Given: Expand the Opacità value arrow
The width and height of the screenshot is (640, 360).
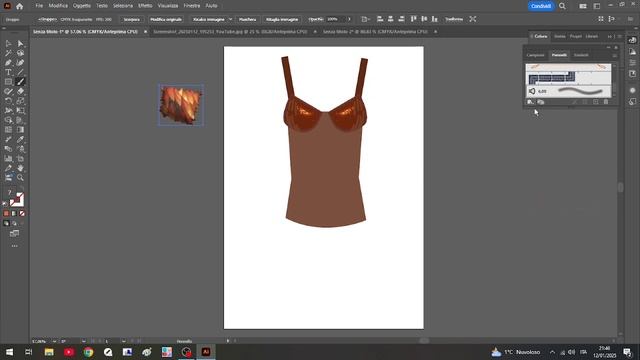Looking at the screenshot, I should click(x=349, y=19).
